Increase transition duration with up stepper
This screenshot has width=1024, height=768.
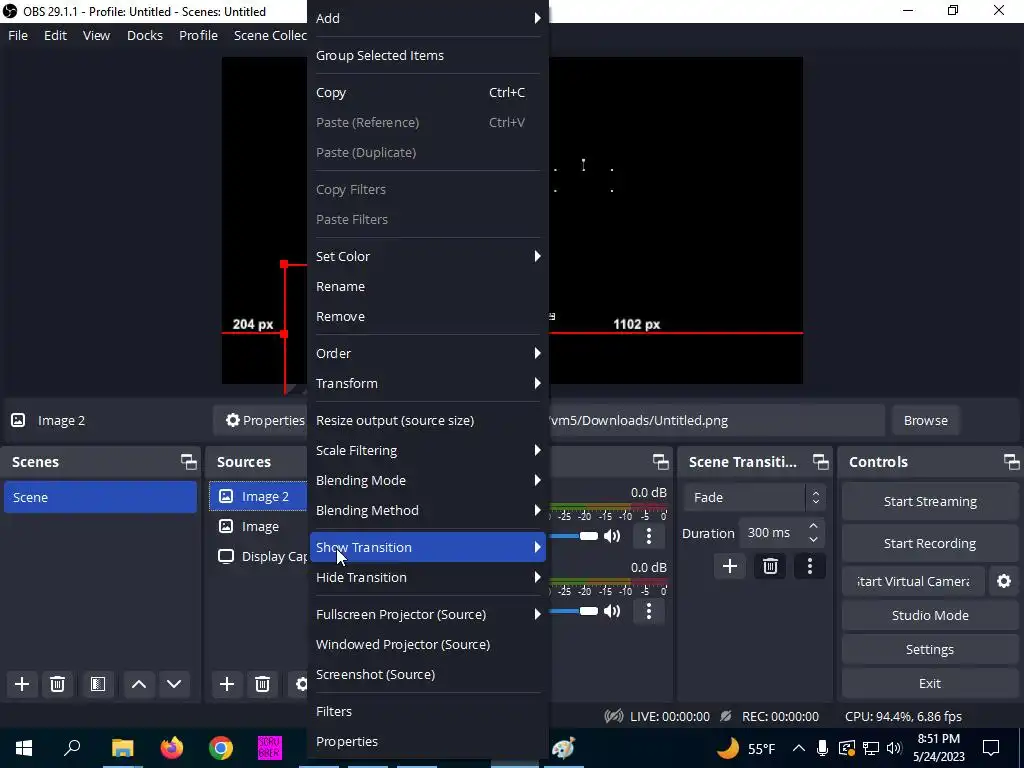(x=813, y=526)
